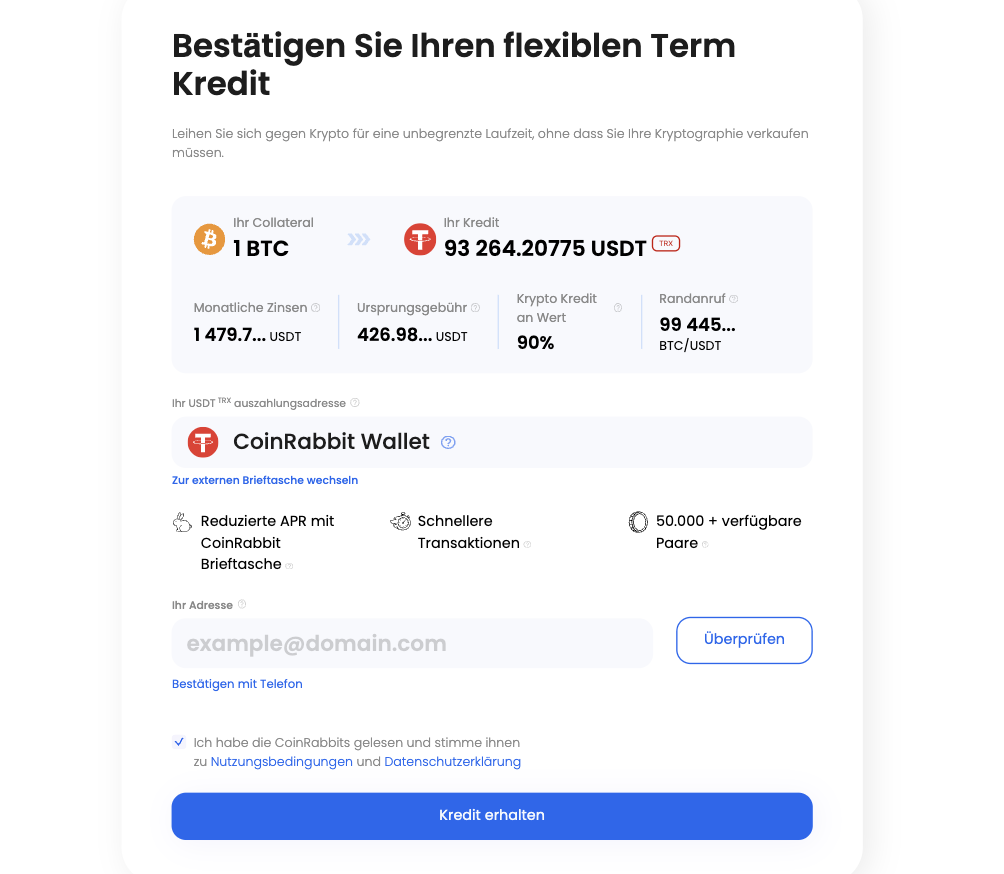Image resolution: width=1004 pixels, height=874 pixels.
Task: Open help icon next to Ihr Adresse
Action: 242,604
